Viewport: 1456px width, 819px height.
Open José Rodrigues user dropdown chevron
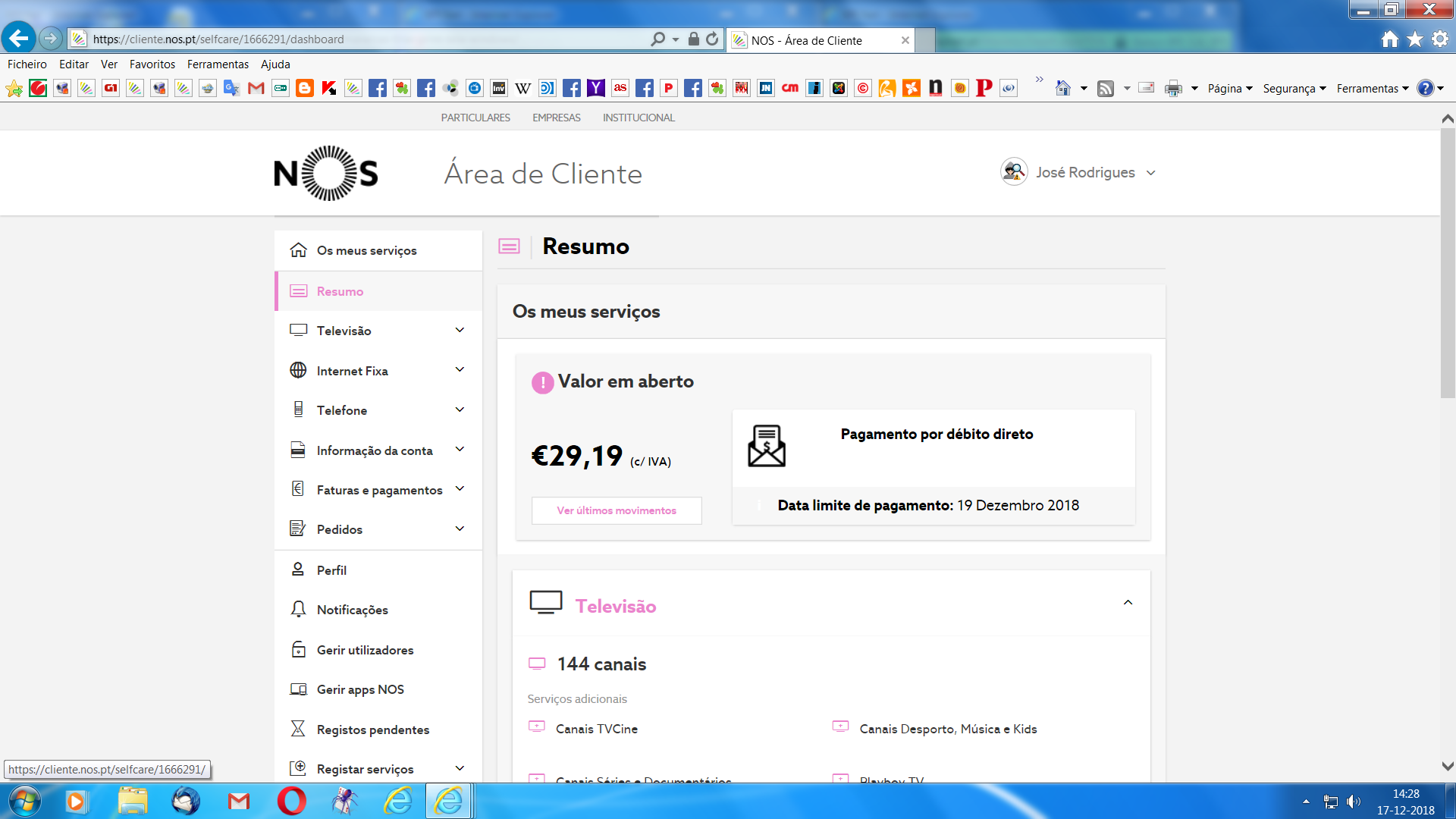(1151, 174)
